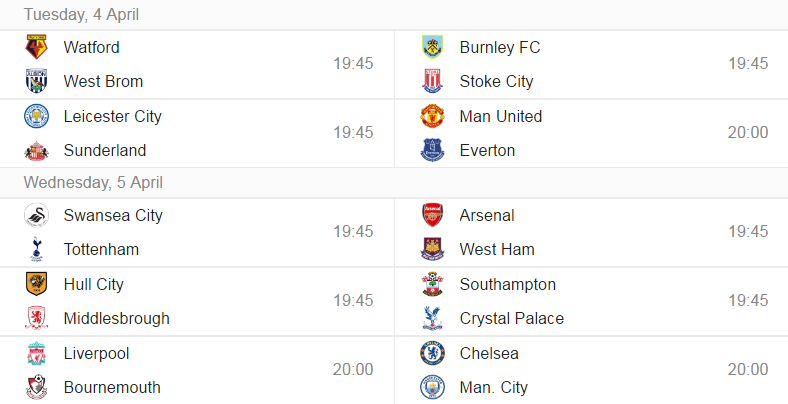Click the 20:00 kickoff for Man United match
This screenshot has width=788, height=404.
(x=747, y=132)
